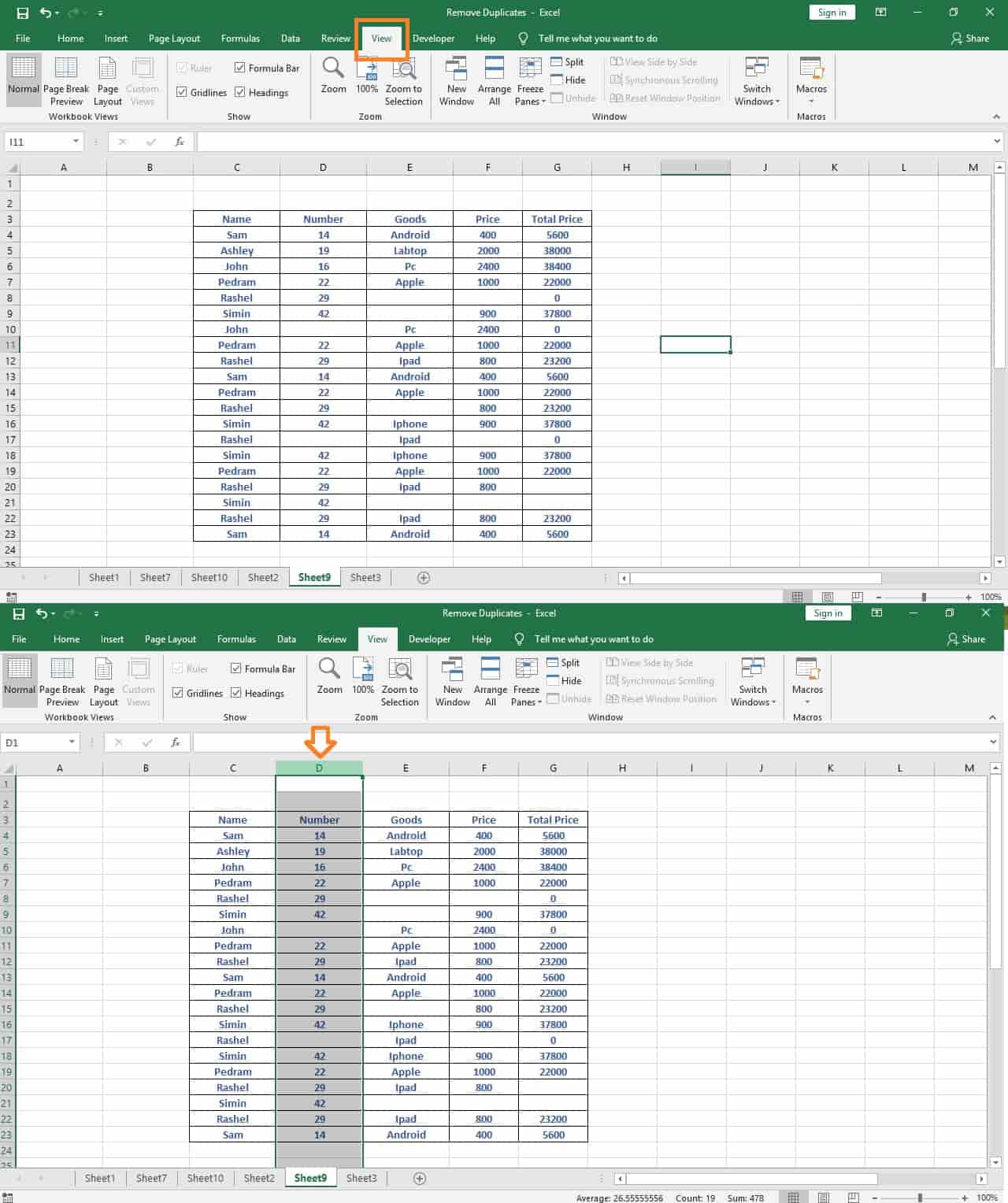Open a New Window for the workbook

point(456,79)
